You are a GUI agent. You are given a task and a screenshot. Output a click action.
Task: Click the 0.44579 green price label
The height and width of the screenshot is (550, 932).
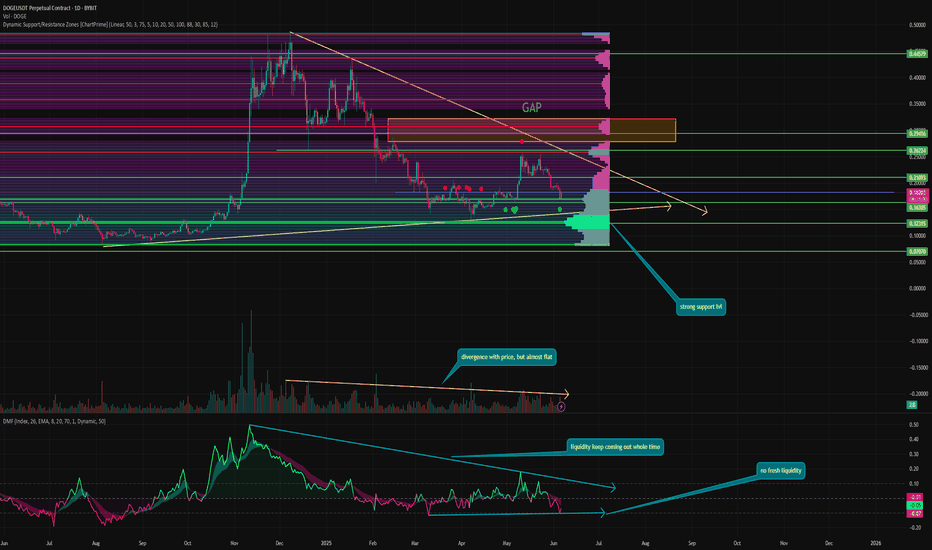pyautogui.click(x=918, y=54)
